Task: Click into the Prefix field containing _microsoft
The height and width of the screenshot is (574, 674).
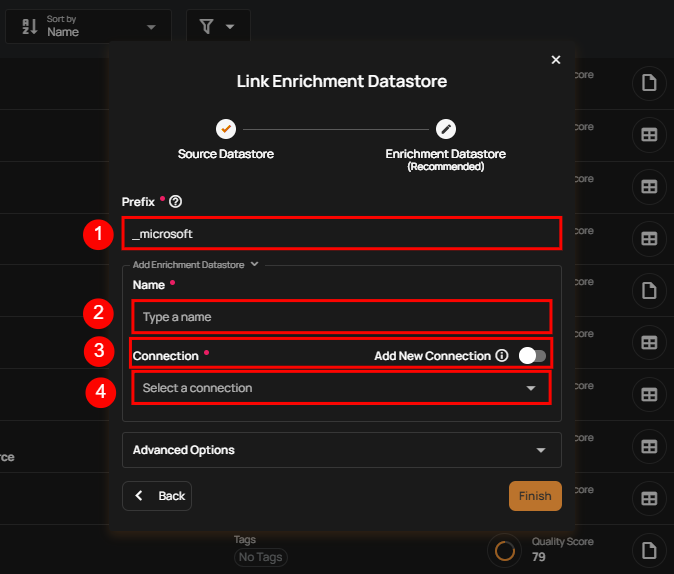Action: click(x=340, y=233)
